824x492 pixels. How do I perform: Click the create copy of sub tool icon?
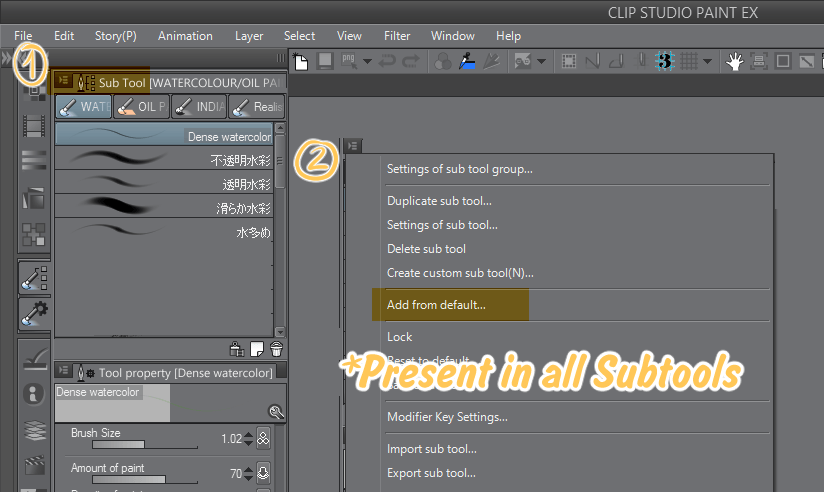click(x=257, y=349)
